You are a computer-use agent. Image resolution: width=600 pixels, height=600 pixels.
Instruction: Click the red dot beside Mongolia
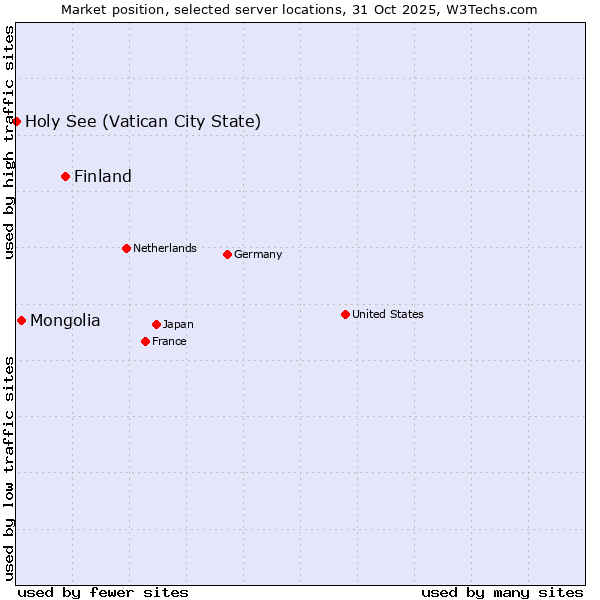(x=21, y=321)
